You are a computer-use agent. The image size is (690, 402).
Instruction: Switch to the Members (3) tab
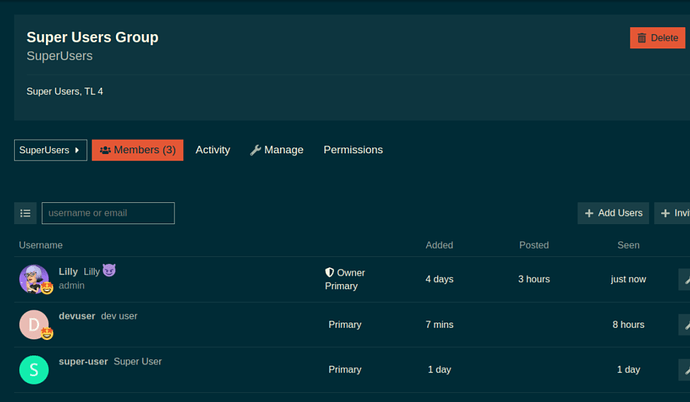pyautogui.click(x=138, y=150)
